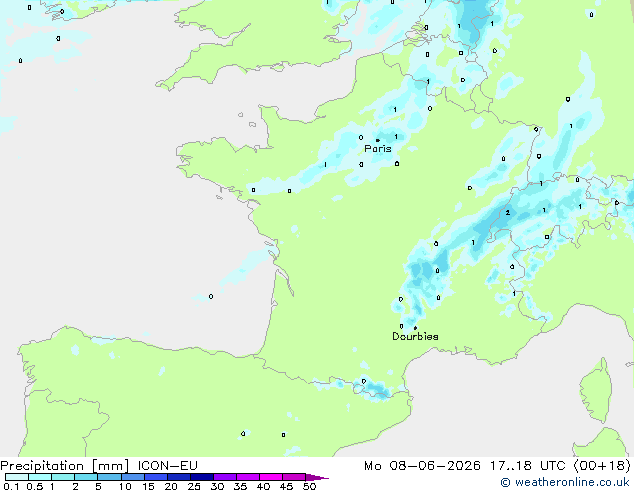Pick the 40–45 mm bright magenta legend swatch
The image size is (634, 490).
(271, 477)
